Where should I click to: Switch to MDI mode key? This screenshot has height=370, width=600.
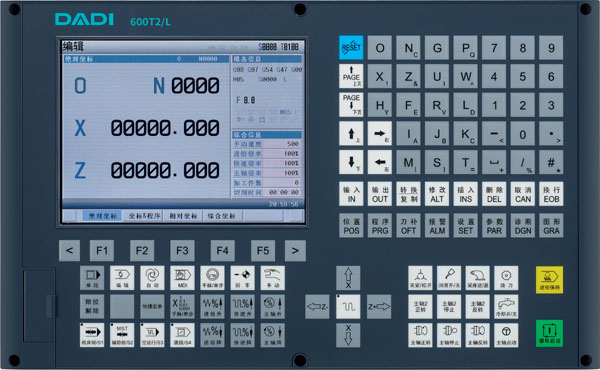click(x=182, y=278)
